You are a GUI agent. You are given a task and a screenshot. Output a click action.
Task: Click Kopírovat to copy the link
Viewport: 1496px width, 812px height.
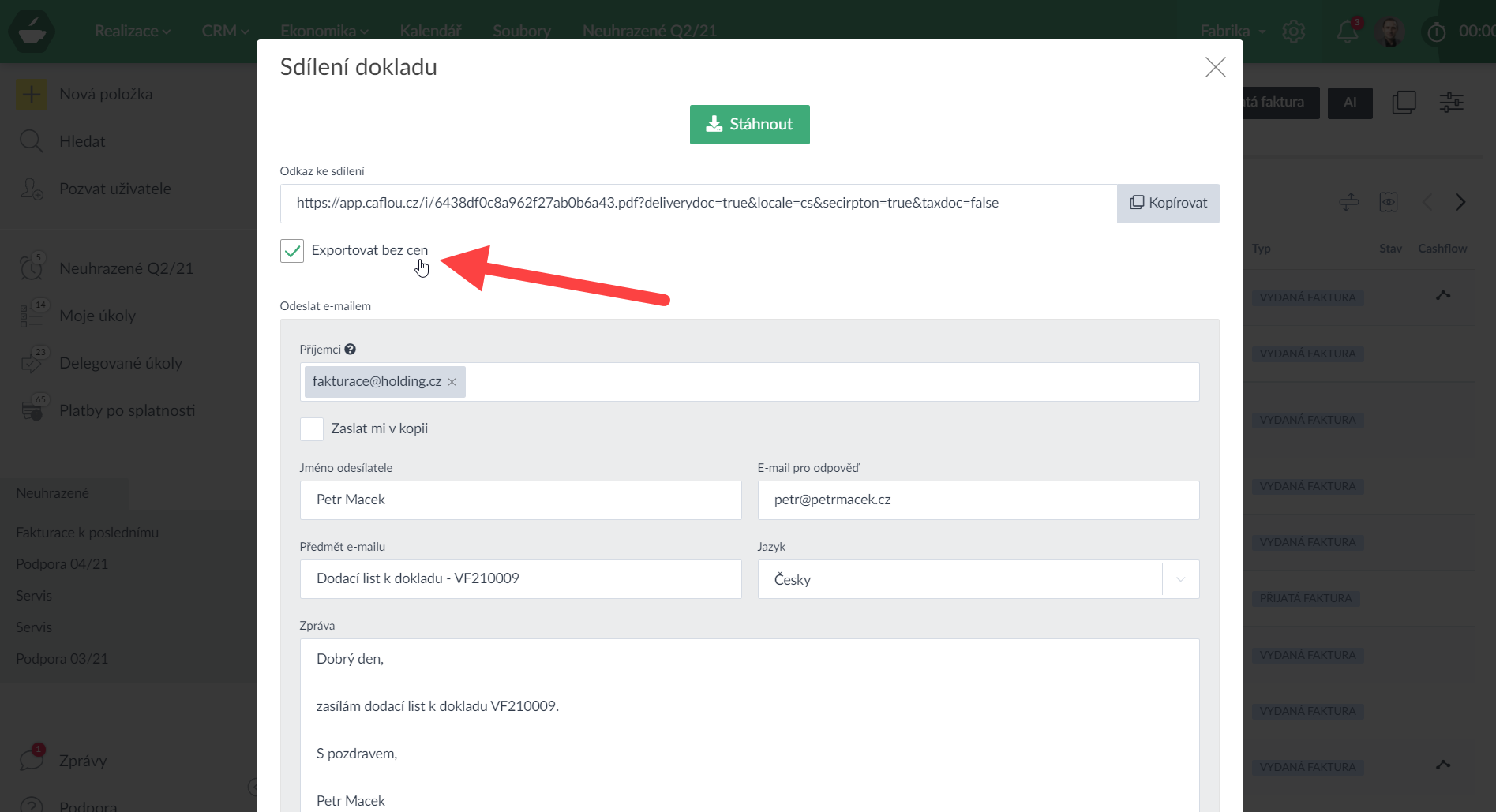coord(1168,204)
